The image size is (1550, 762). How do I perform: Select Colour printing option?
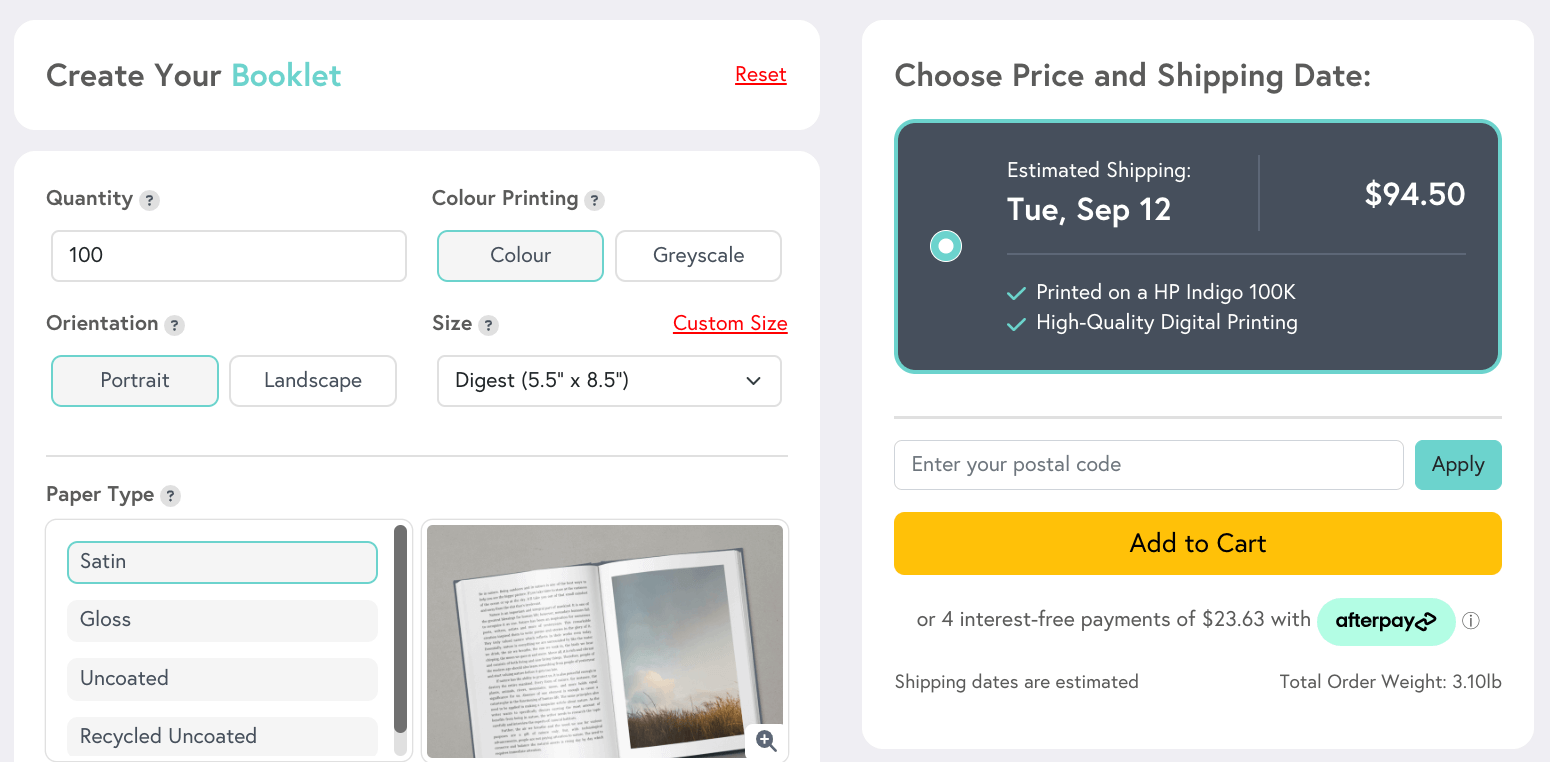[x=520, y=256]
